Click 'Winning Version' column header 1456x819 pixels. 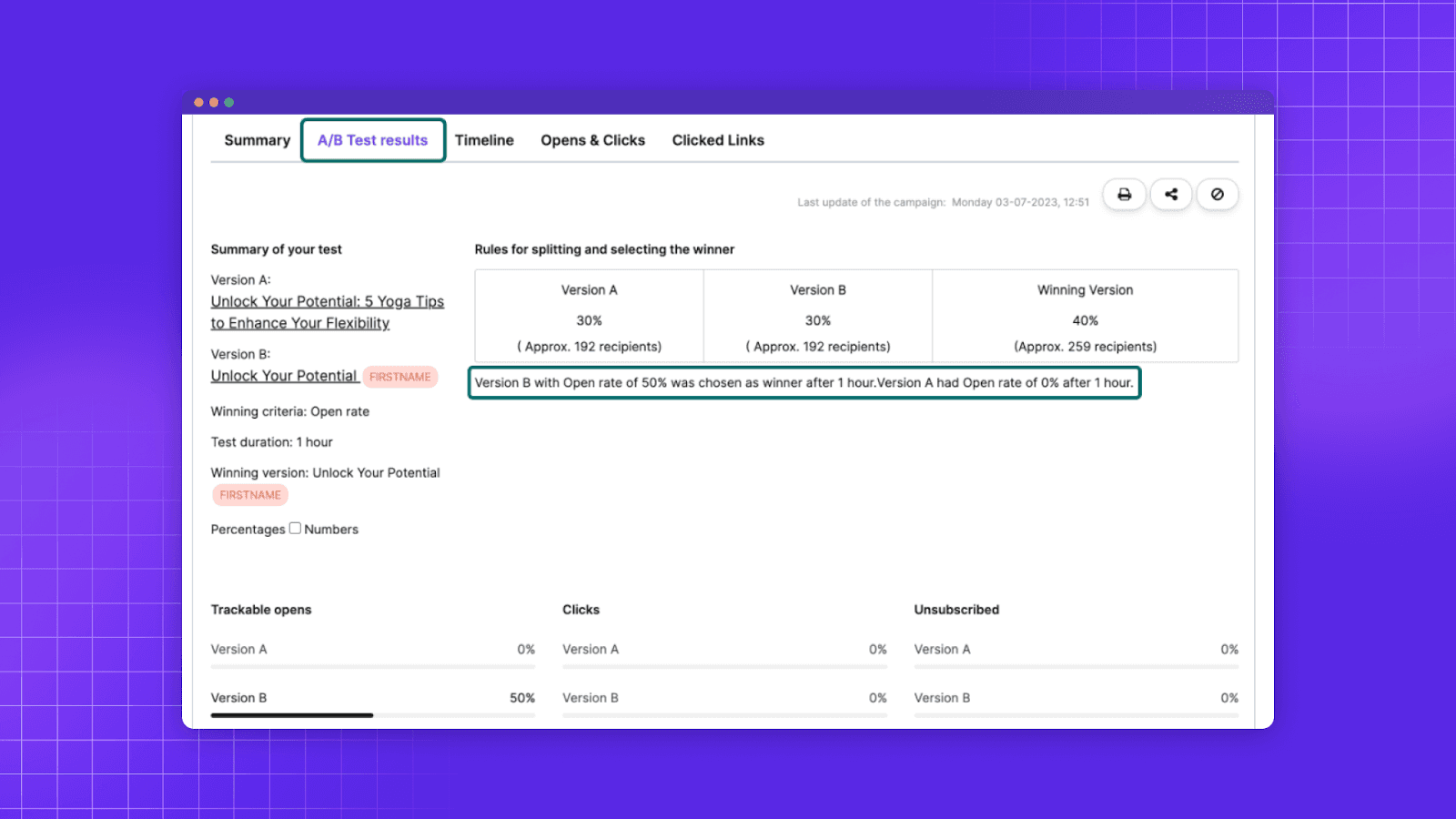1085,290
